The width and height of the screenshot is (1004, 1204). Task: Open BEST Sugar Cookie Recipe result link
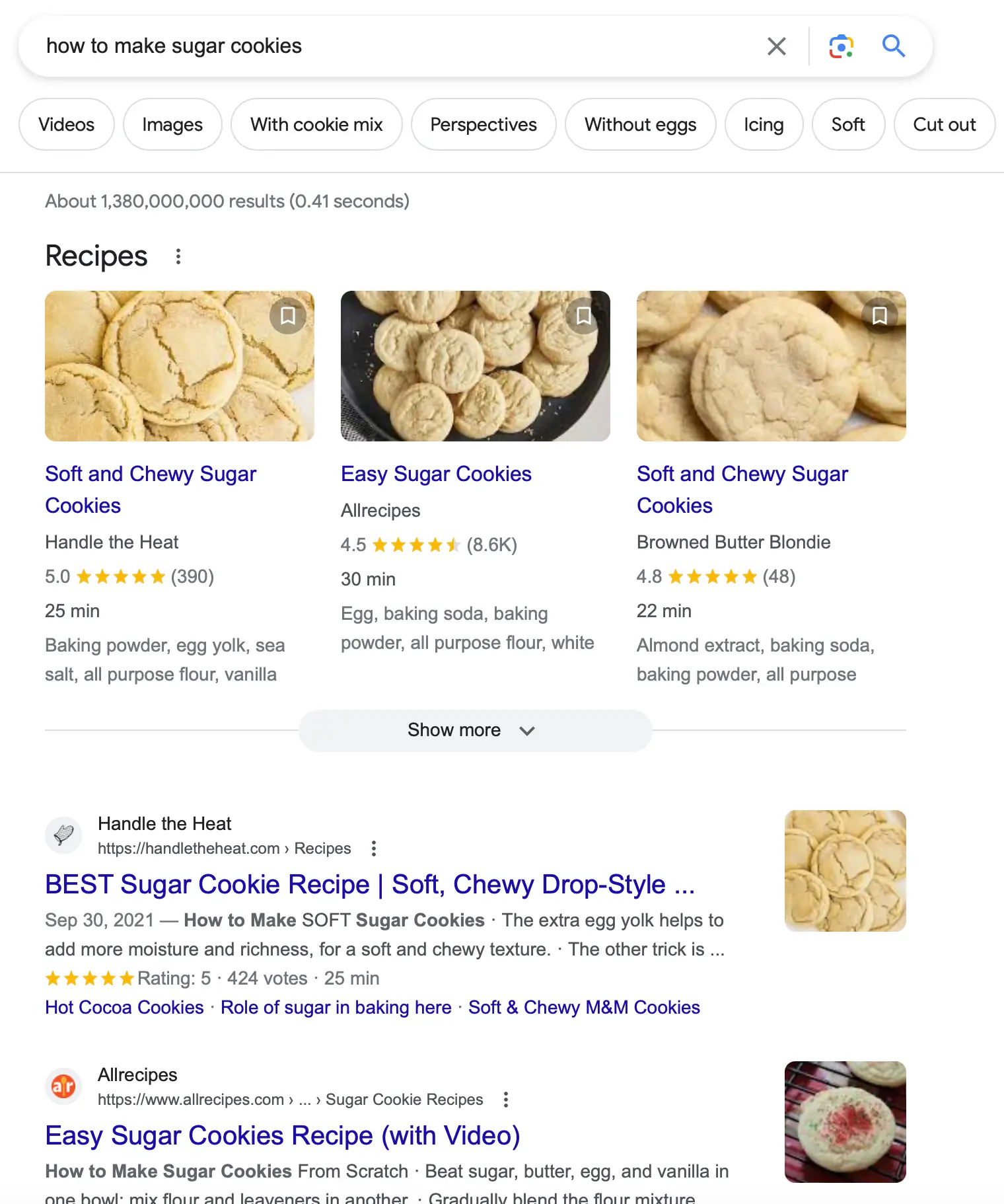(x=370, y=884)
